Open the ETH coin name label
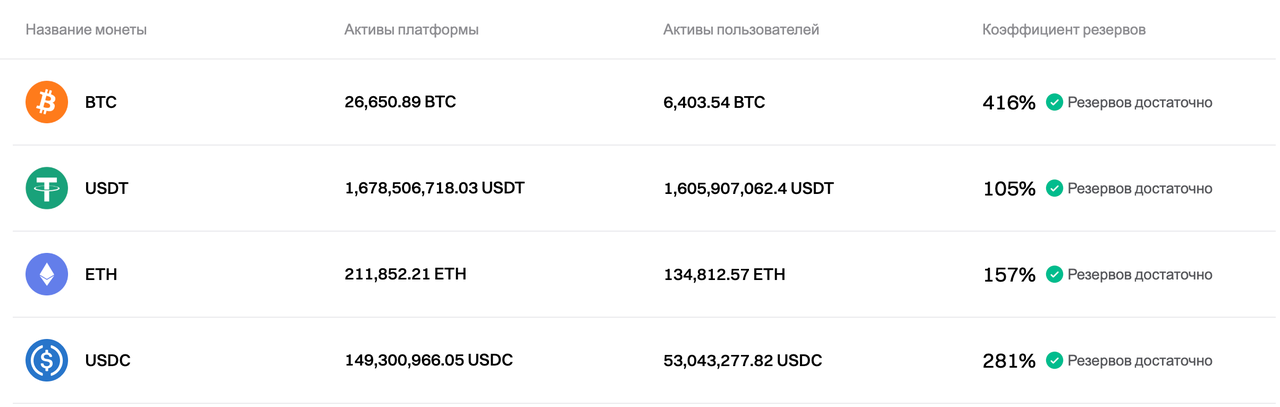This screenshot has width=1280, height=407. [x=101, y=274]
